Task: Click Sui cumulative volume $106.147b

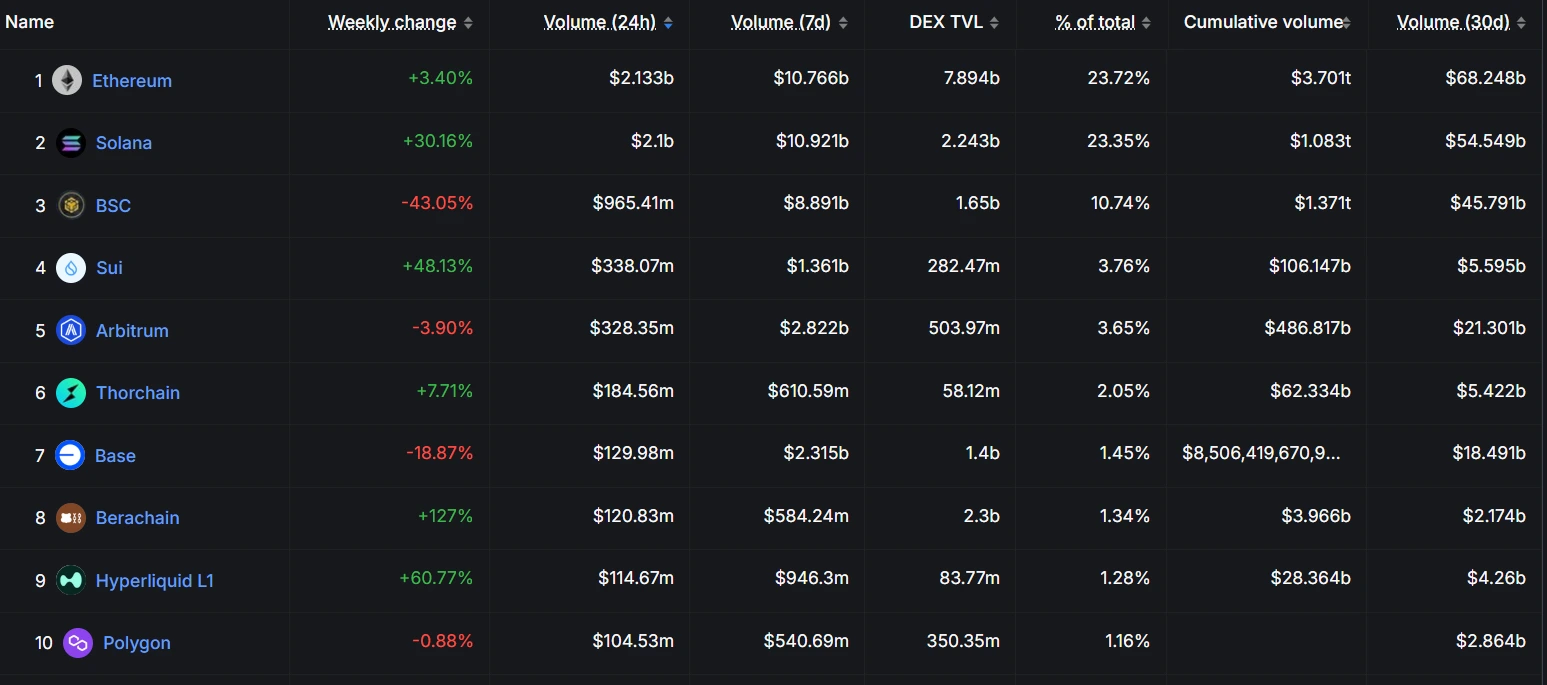Action: coord(1310,266)
